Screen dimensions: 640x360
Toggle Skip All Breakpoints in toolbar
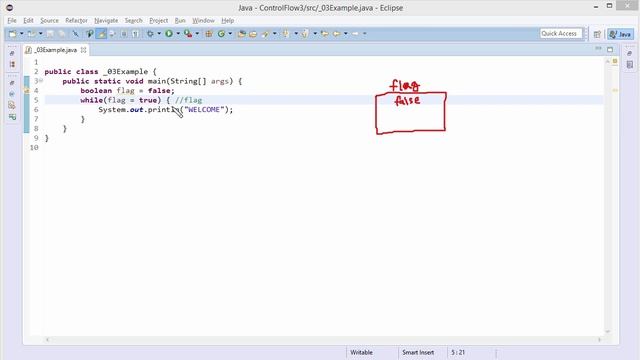76,34
